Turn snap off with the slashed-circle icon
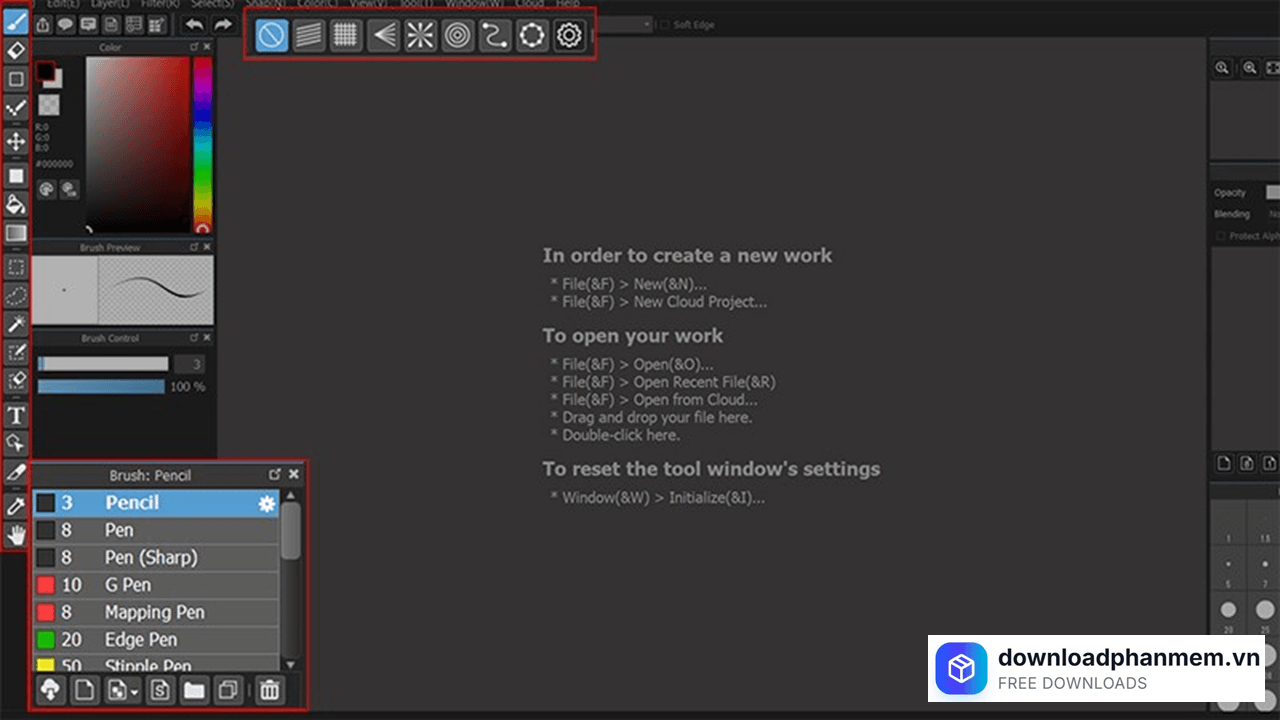The height and width of the screenshot is (720, 1280). click(x=271, y=36)
